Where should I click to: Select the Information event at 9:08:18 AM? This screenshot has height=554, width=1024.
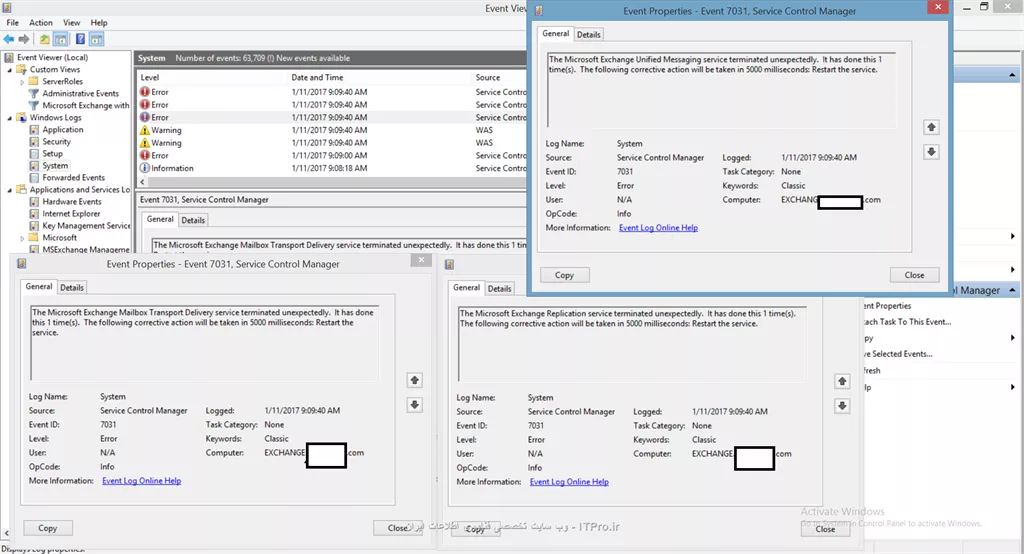tap(332, 168)
